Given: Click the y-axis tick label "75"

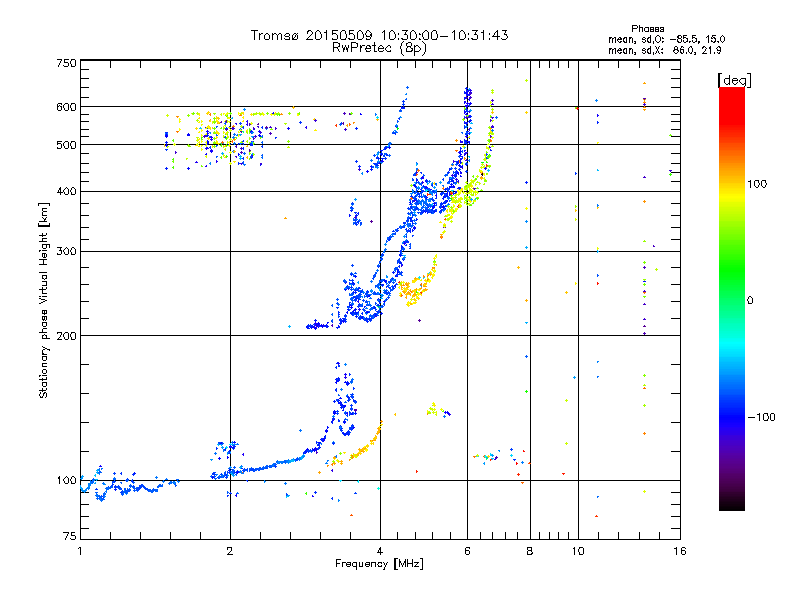Looking at the screenshot, I should coord(70,536).
